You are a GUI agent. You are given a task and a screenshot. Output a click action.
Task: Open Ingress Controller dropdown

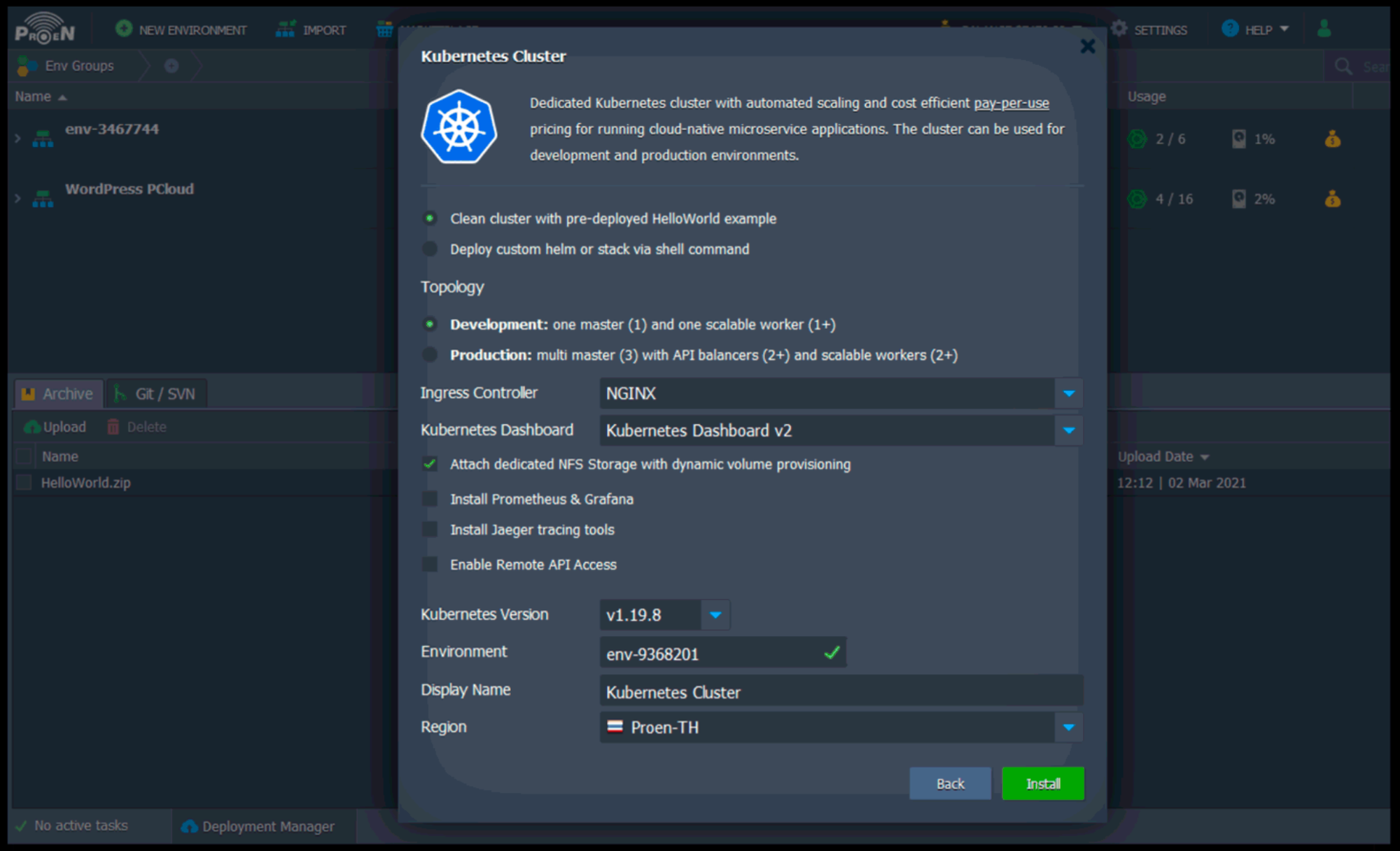click(1068, 393)
